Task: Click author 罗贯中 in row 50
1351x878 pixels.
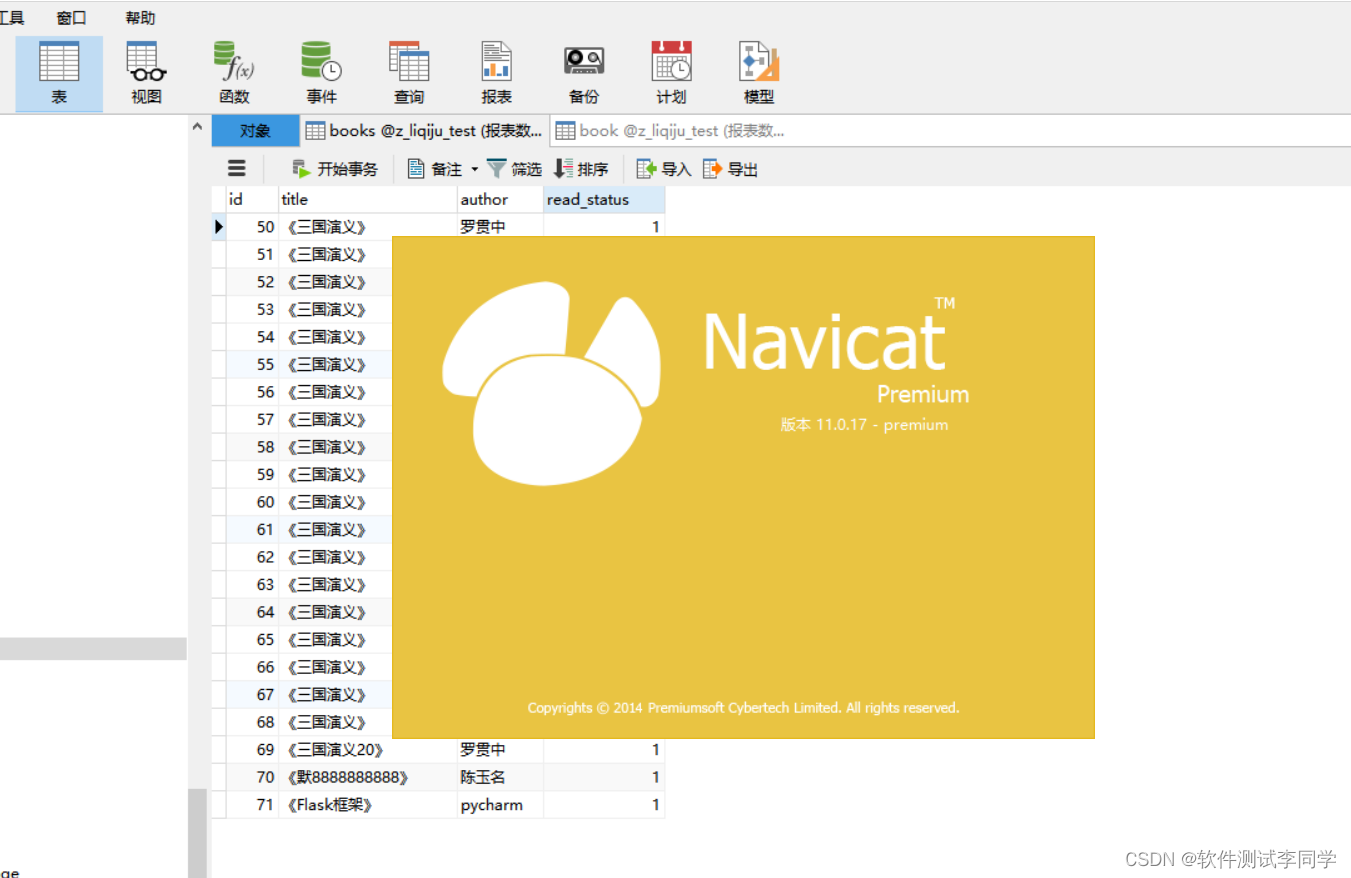Action: click(500, 227)
